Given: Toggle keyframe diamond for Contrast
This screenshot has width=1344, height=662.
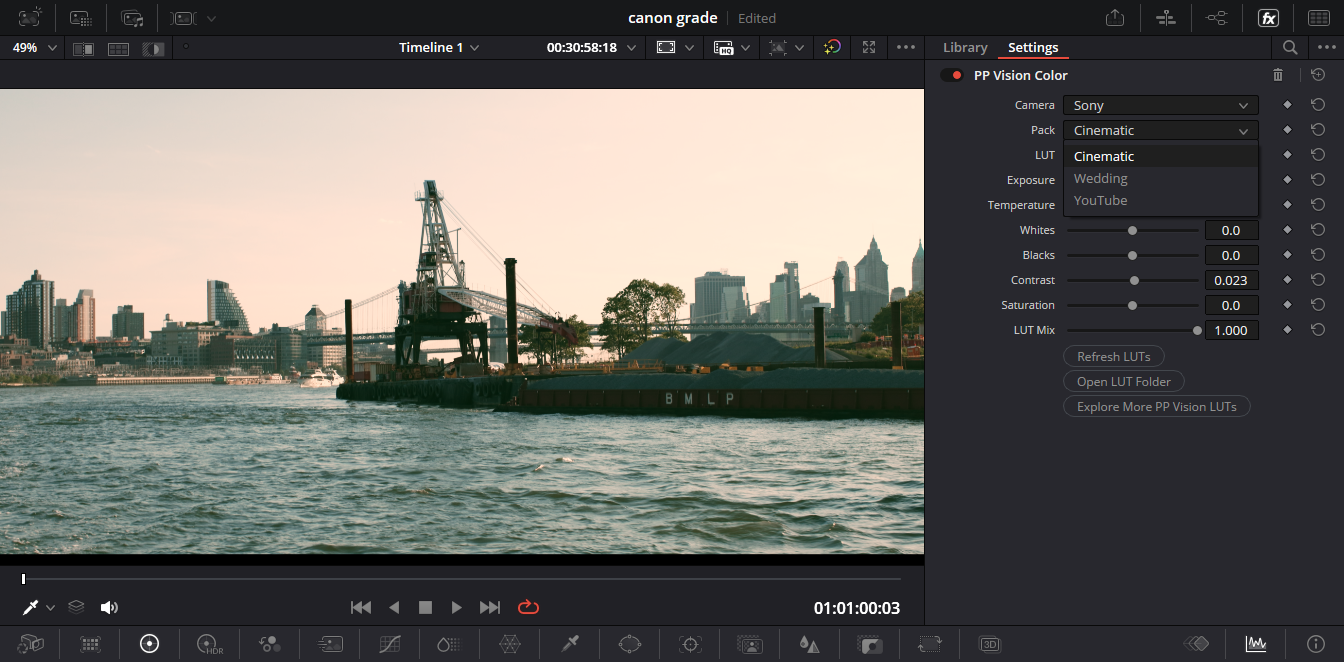Looking at the screenshot, I should tap(1287, 280).
